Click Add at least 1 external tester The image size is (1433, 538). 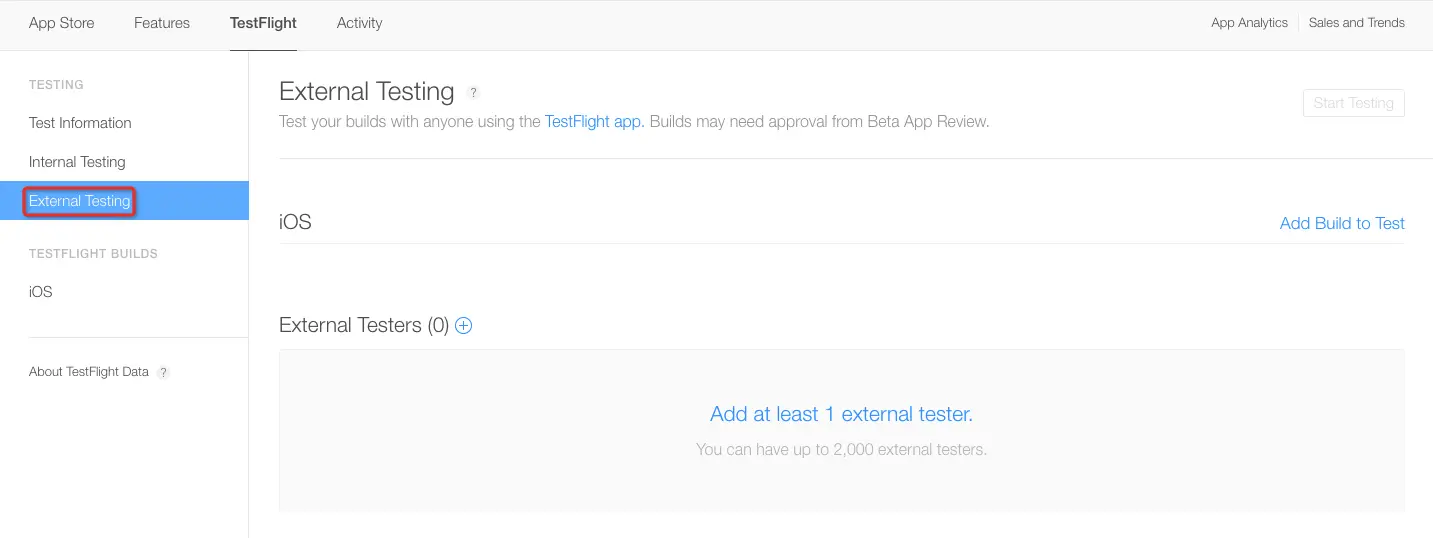point(841,414)
